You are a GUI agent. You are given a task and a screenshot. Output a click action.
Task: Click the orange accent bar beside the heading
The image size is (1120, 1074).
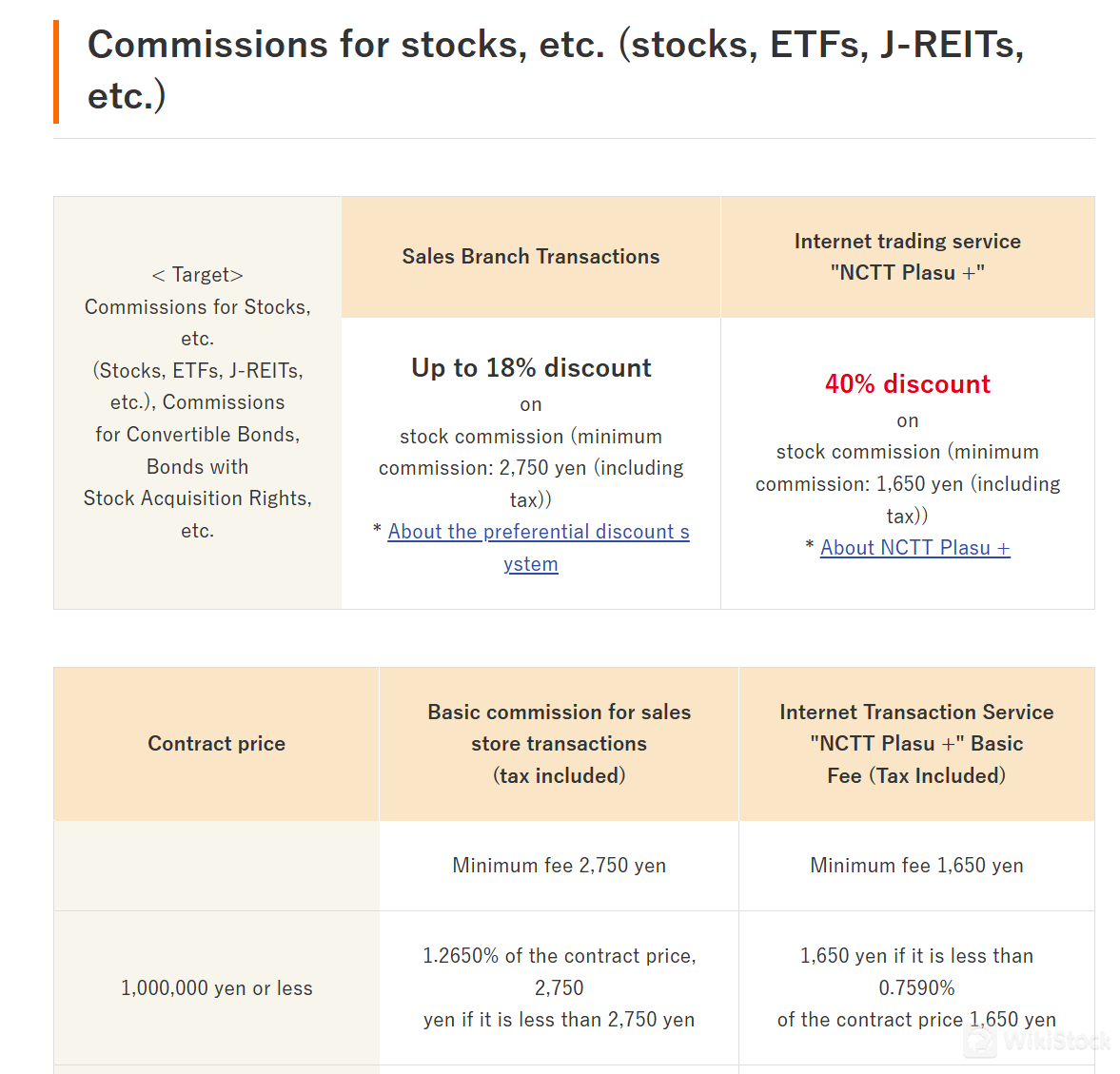56,71
